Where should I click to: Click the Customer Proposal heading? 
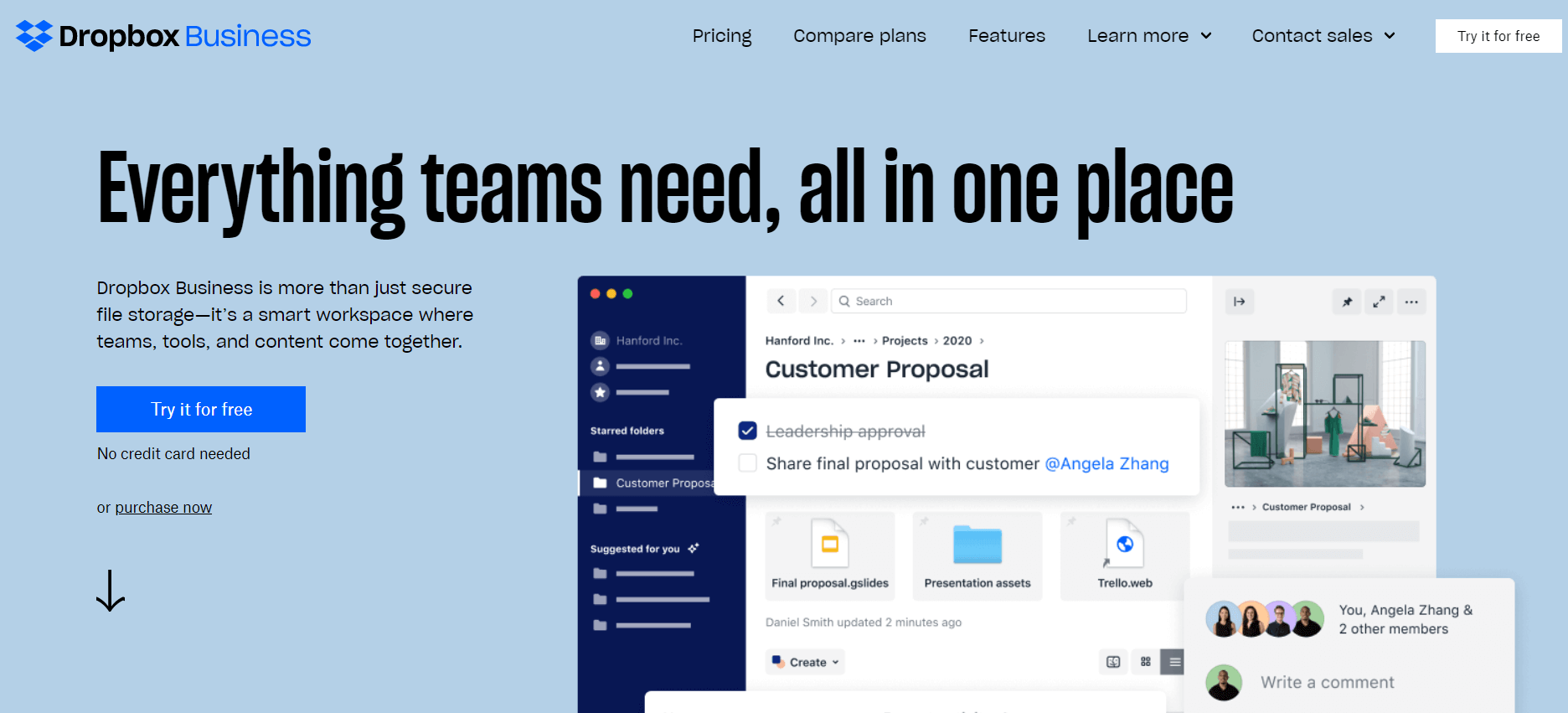pos(877,369)
